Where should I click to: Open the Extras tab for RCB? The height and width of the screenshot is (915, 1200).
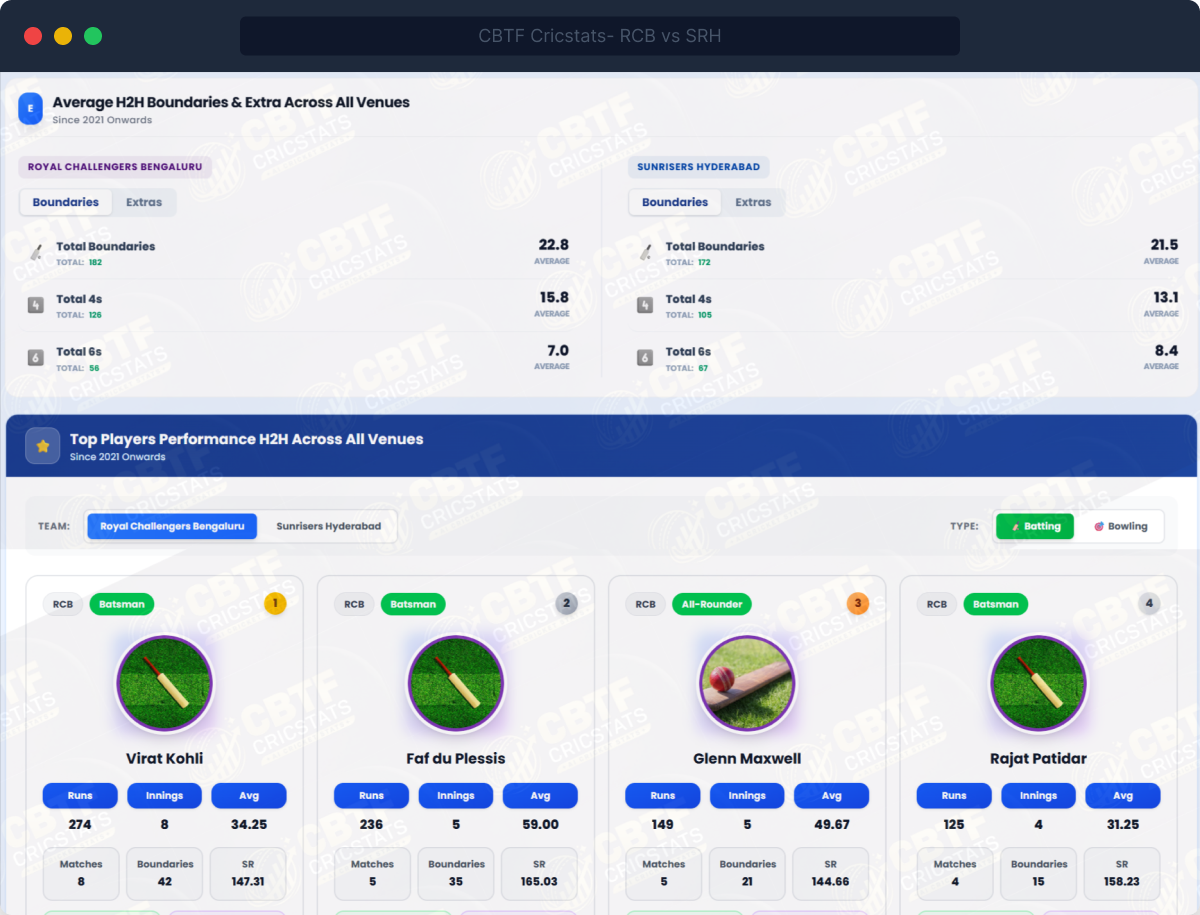[x=144, y=202]
